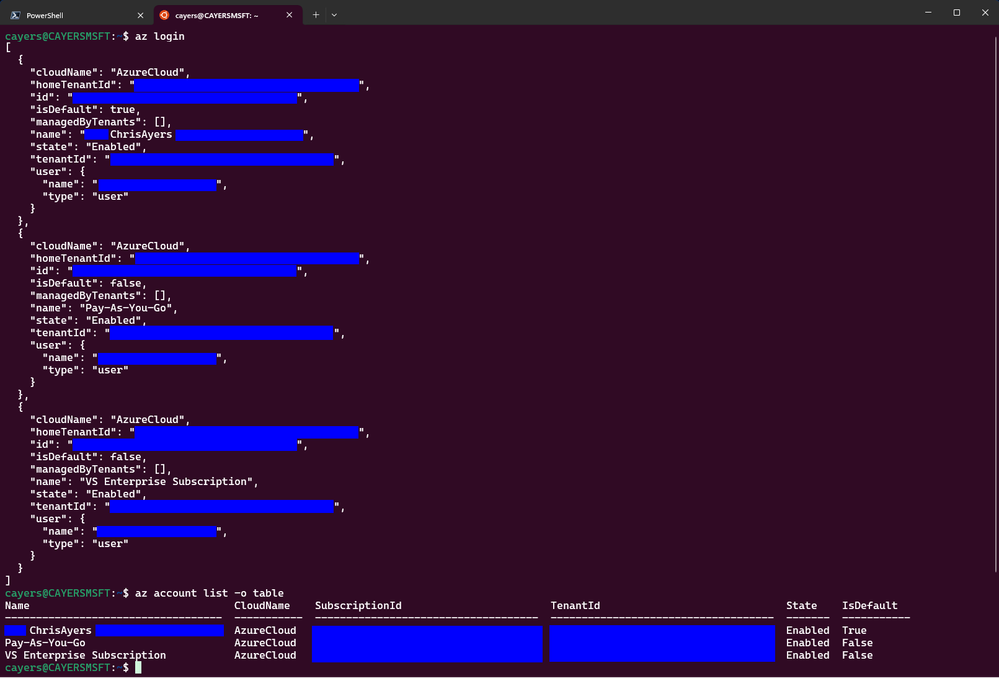Screen dimensions: 999x678
Task: Switch to the PowerShell tab
Action: (76, 15)
